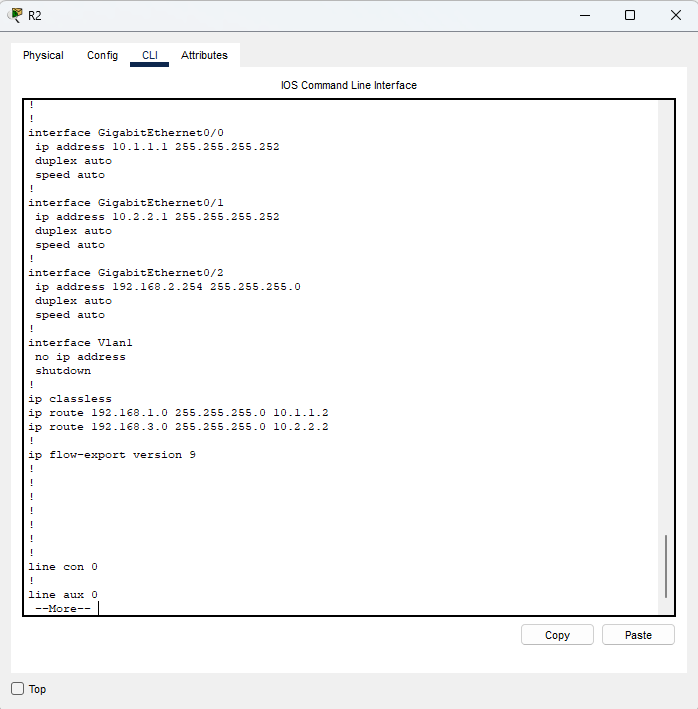Minimize the R2 window
The width and height of the screenshot is (698, 709).
click(585, 15)
